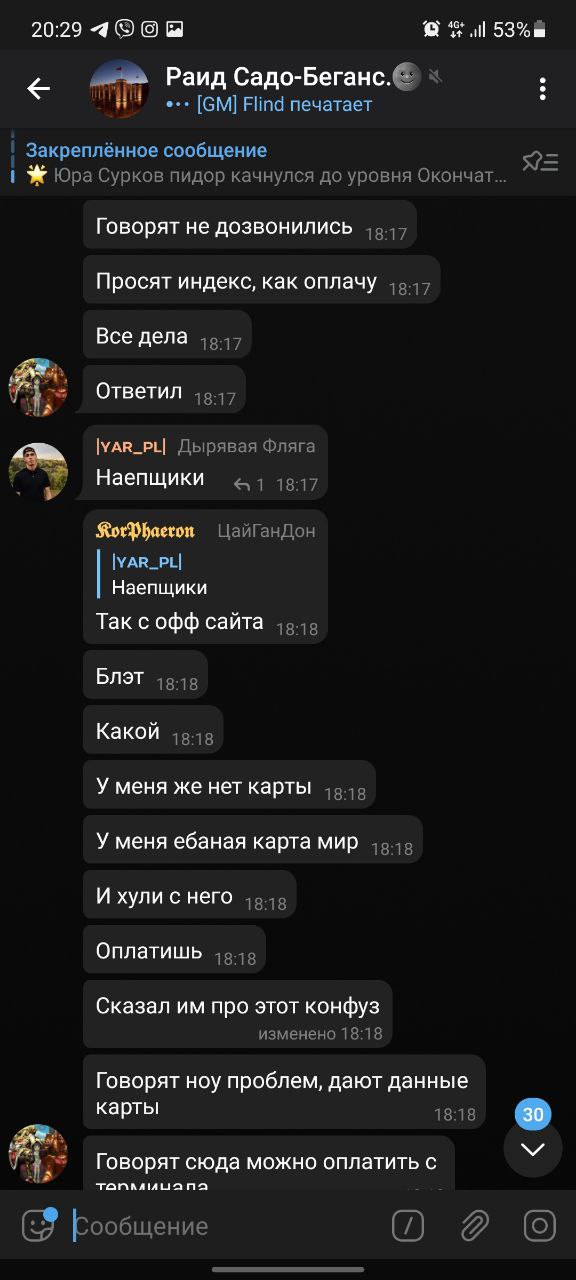Record a video message with camera icon
This screenshot has width=576, height=1280.
click(x=539, y=1226)
